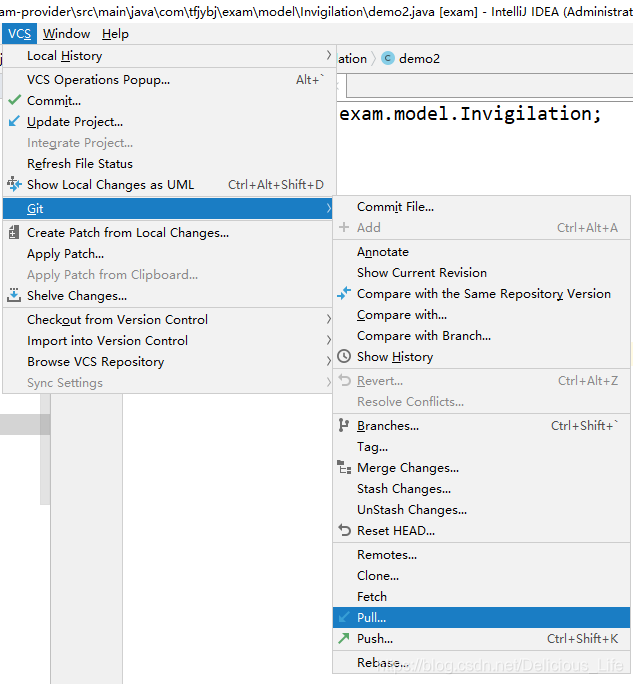Click the demo2 class icon in breadcrumb
The image size is (633, 684).
[x=388, y=58]
